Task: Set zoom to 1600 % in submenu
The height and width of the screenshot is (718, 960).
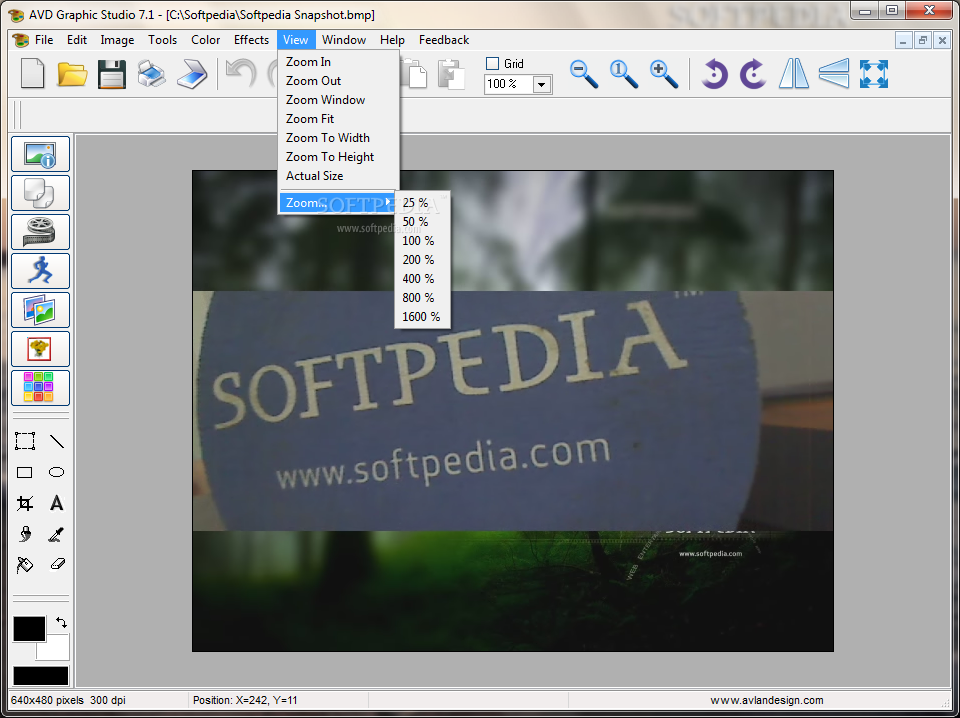Action: pos(422,316)
